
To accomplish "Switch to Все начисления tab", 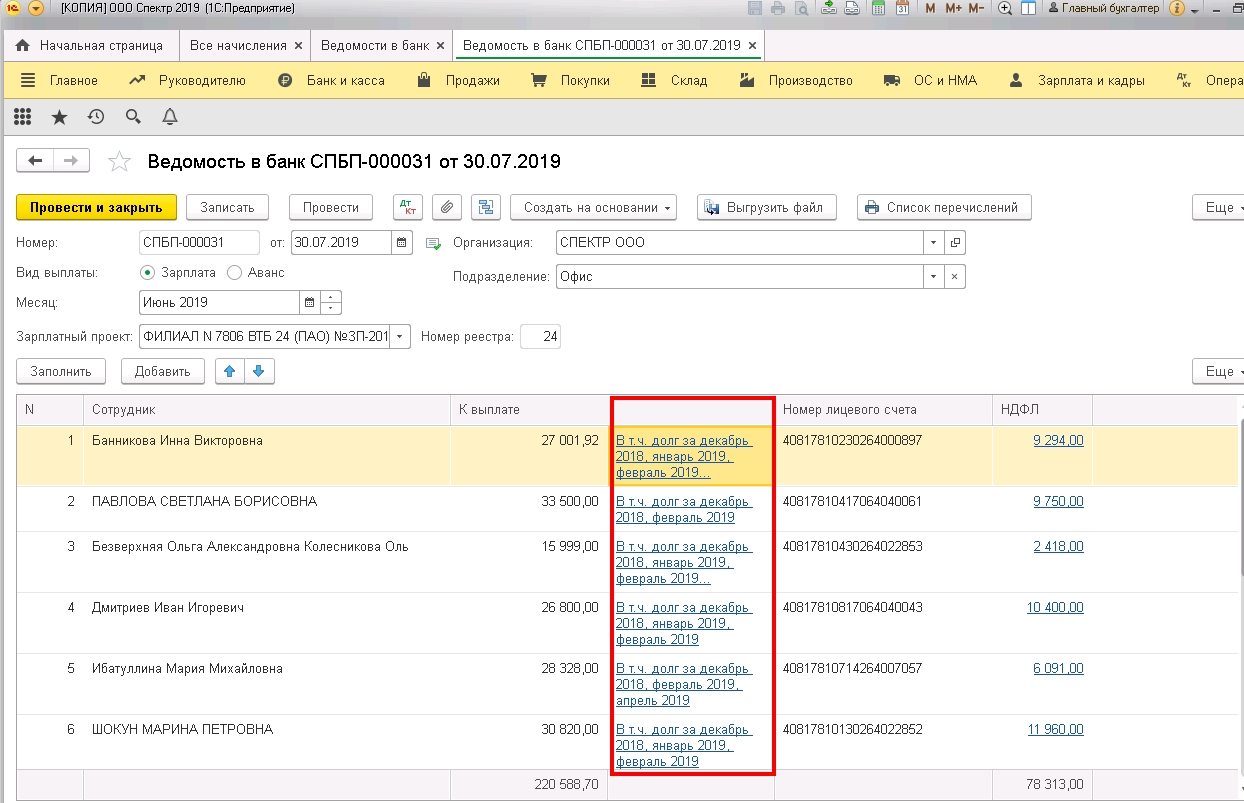I will point(238,46).
